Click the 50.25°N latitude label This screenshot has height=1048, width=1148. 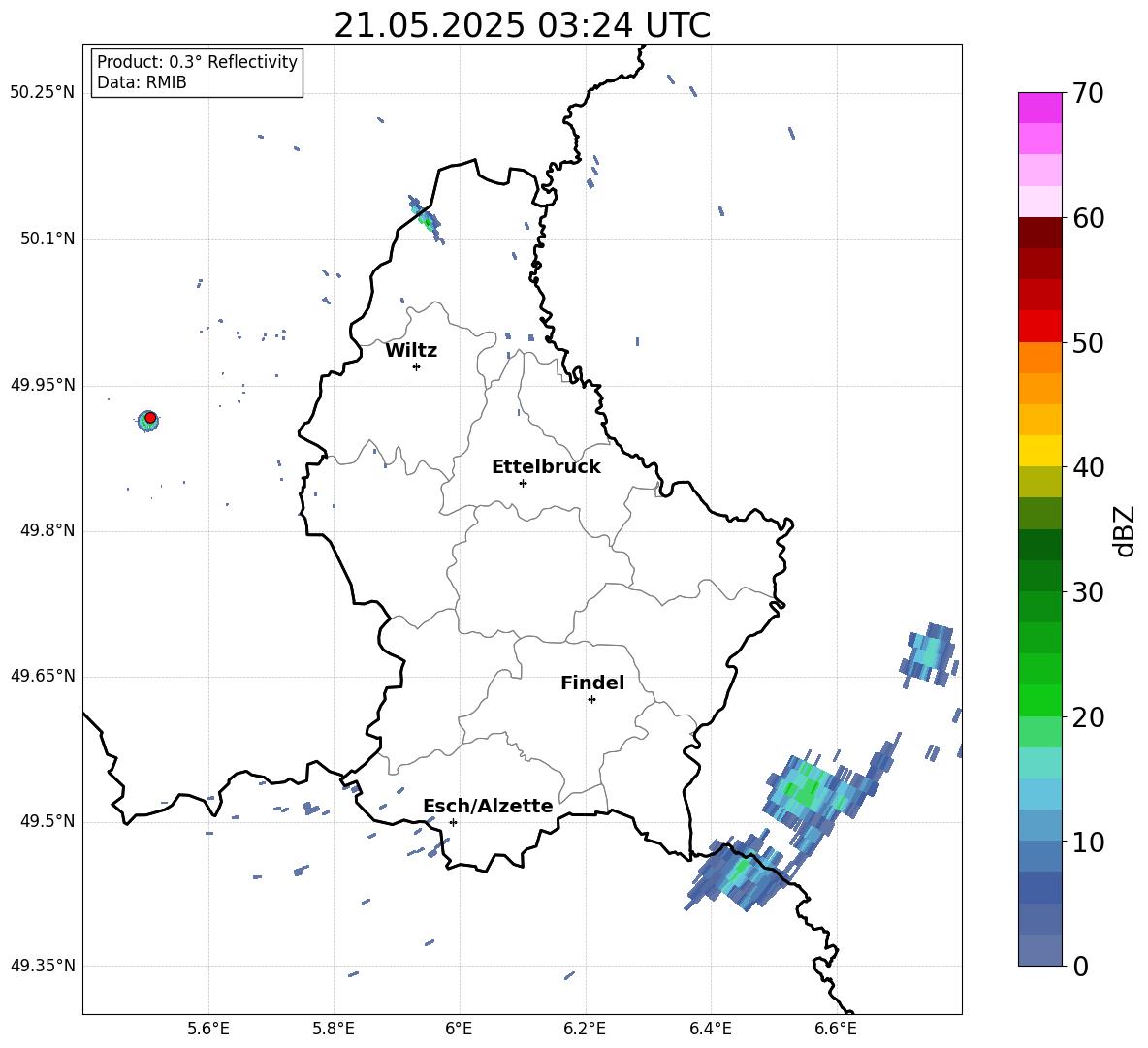(43, 93)
